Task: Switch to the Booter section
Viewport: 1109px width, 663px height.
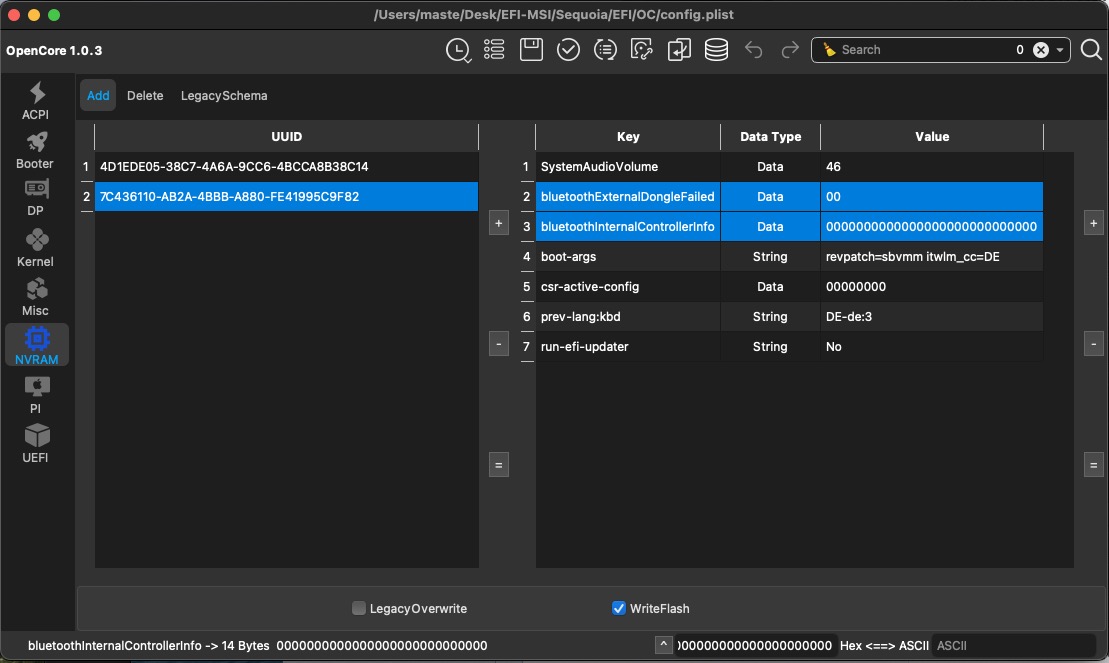Action: 36,151
